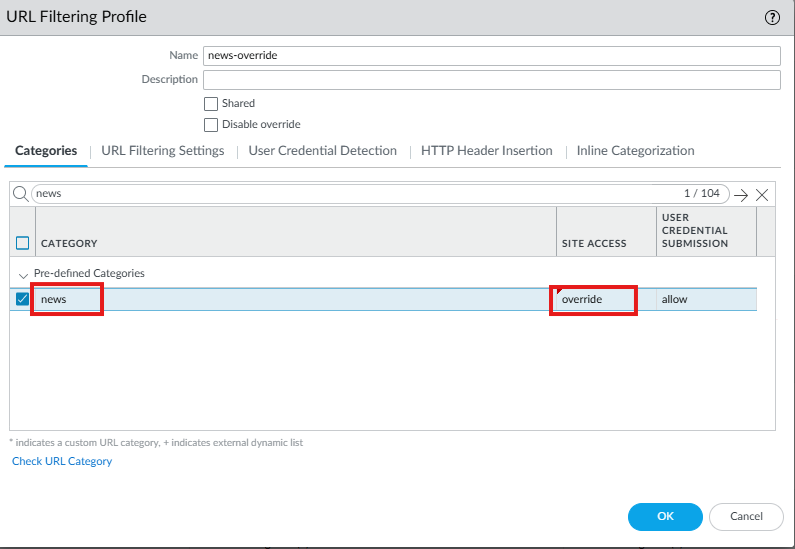Click the Name input field
The width and height of the screenshot is (795, 549).
(x=491, y=56)
